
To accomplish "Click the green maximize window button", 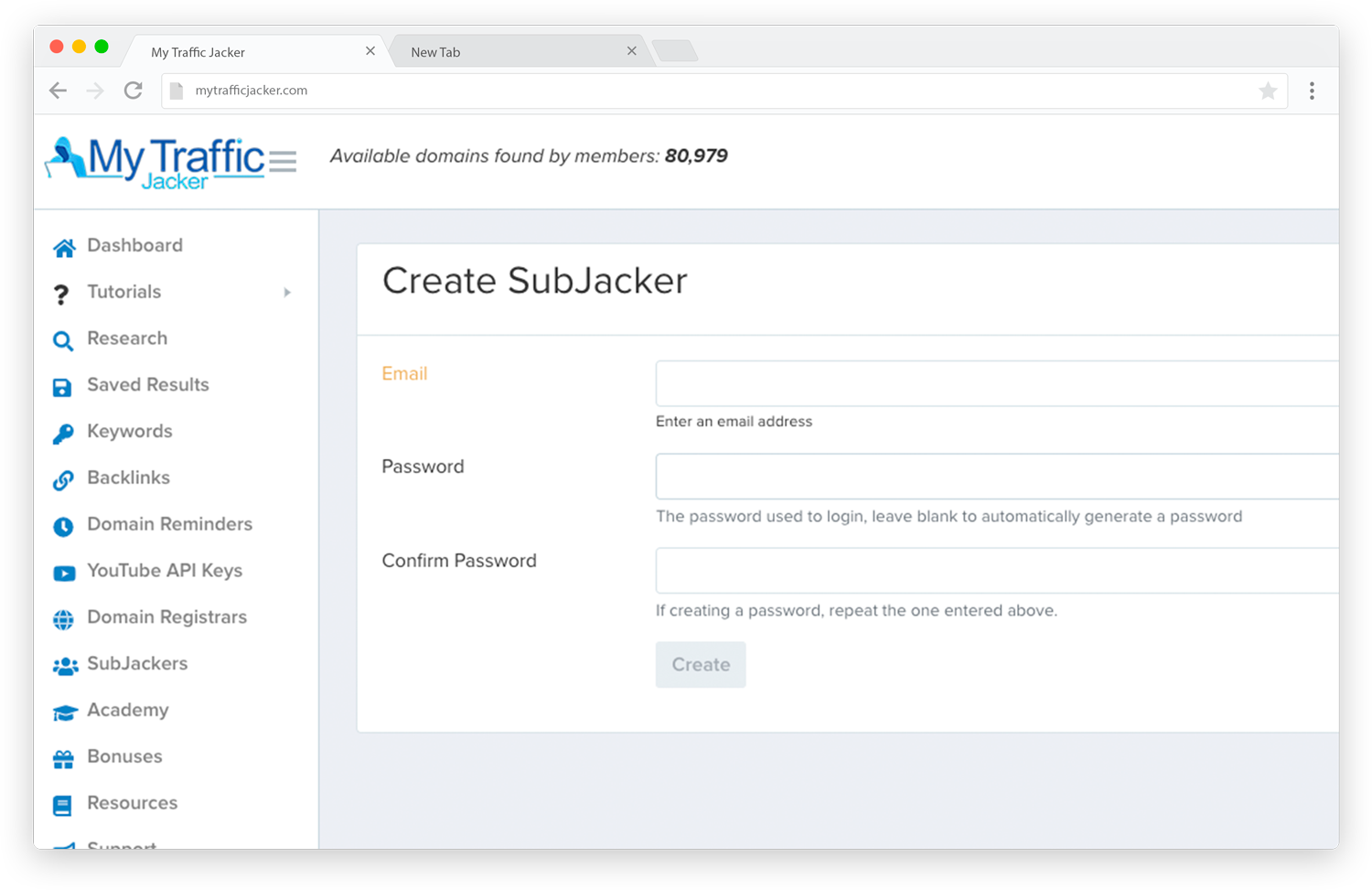I will pyautogui.click(x=102, y=47).
